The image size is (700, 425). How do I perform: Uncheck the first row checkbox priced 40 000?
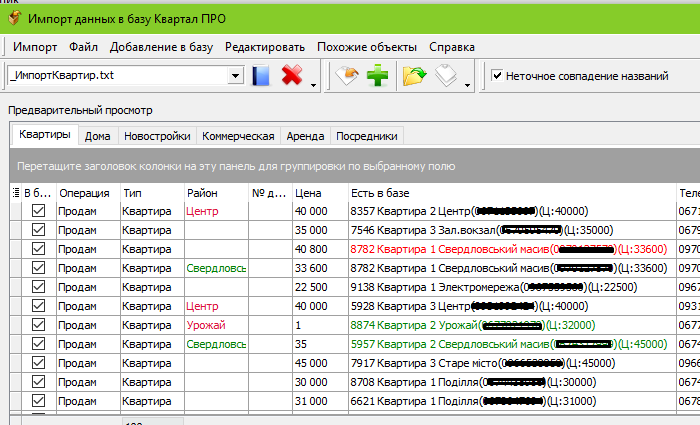point(39,211)
